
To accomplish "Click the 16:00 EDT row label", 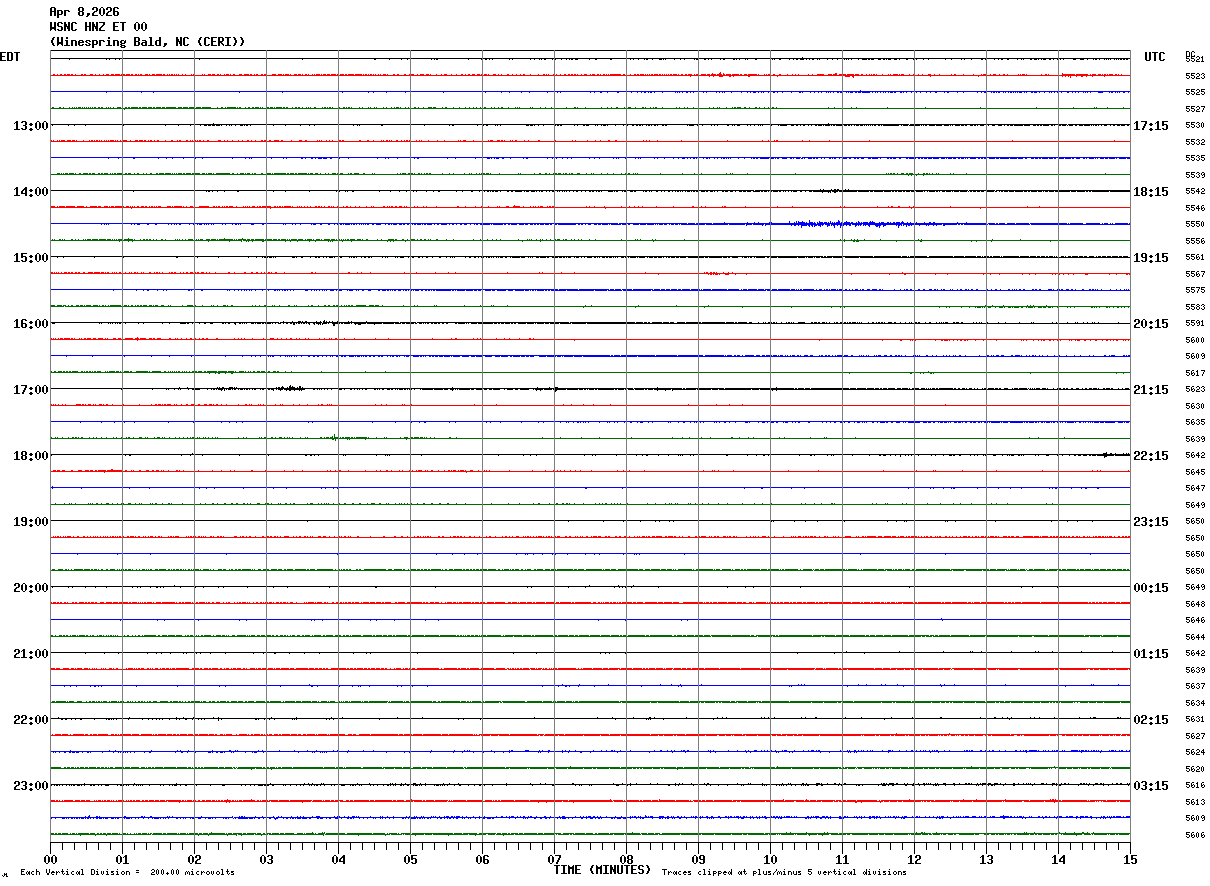I will point(30,323).
